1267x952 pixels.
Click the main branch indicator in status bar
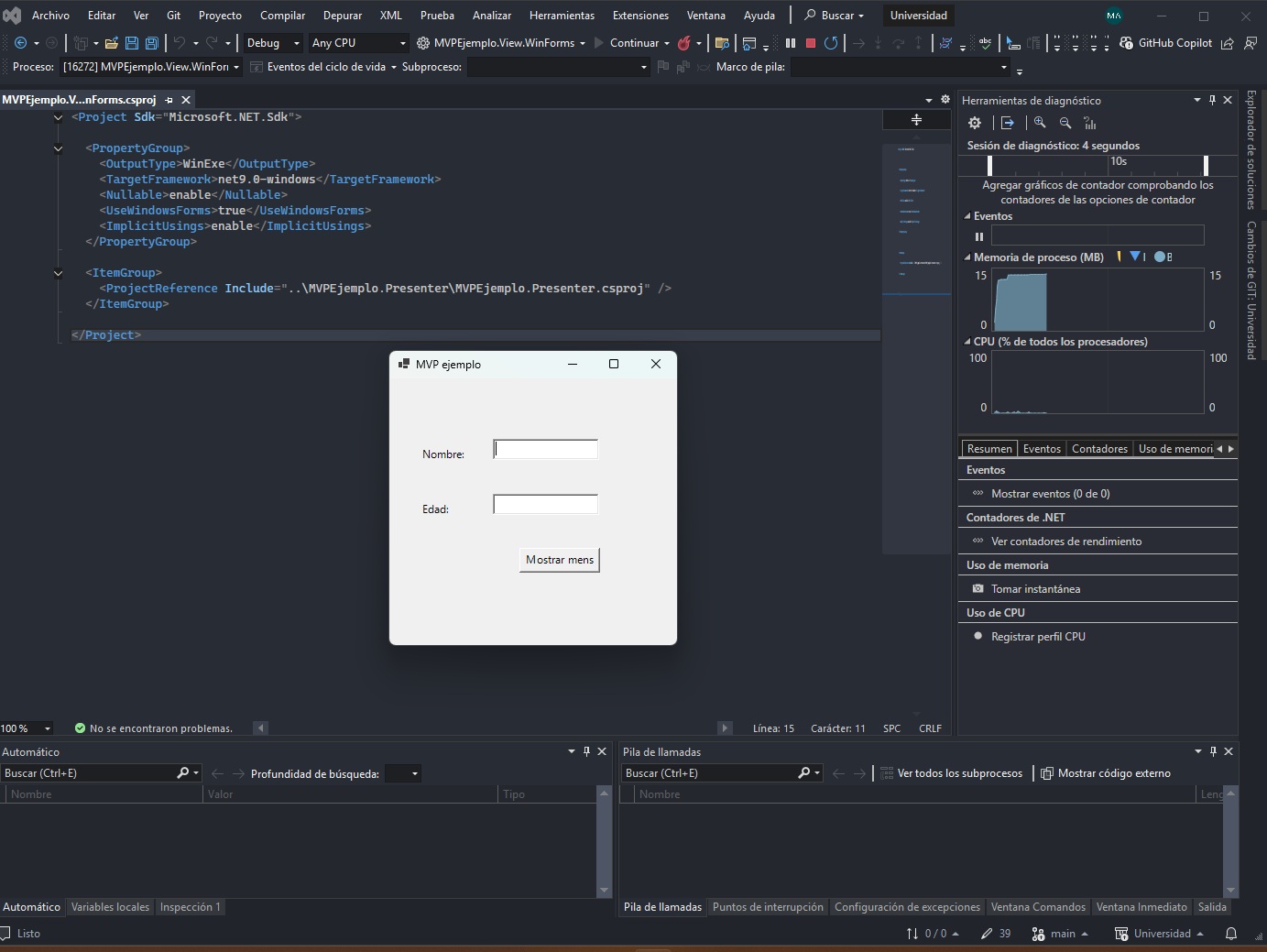(1060, 934)
